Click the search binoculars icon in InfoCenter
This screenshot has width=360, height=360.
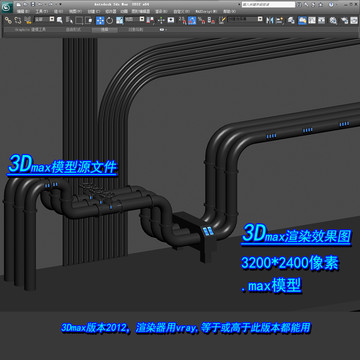[x=299, y=5]
